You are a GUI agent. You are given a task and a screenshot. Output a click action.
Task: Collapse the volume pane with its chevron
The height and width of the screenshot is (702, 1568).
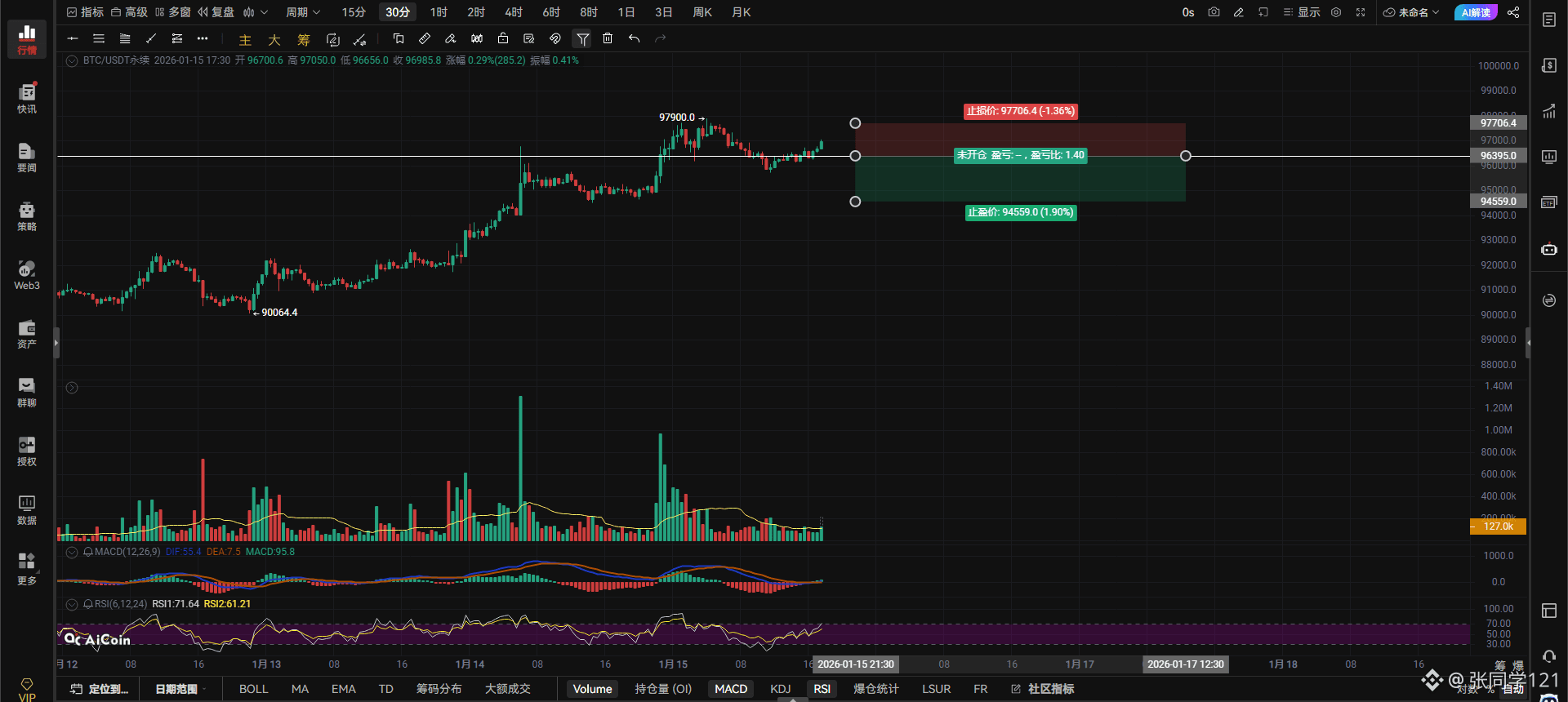coord(72,388)
